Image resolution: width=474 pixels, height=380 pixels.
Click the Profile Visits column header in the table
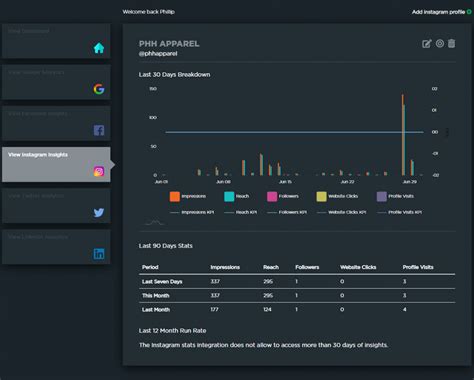pyautogui.click(x=418, y=267)
